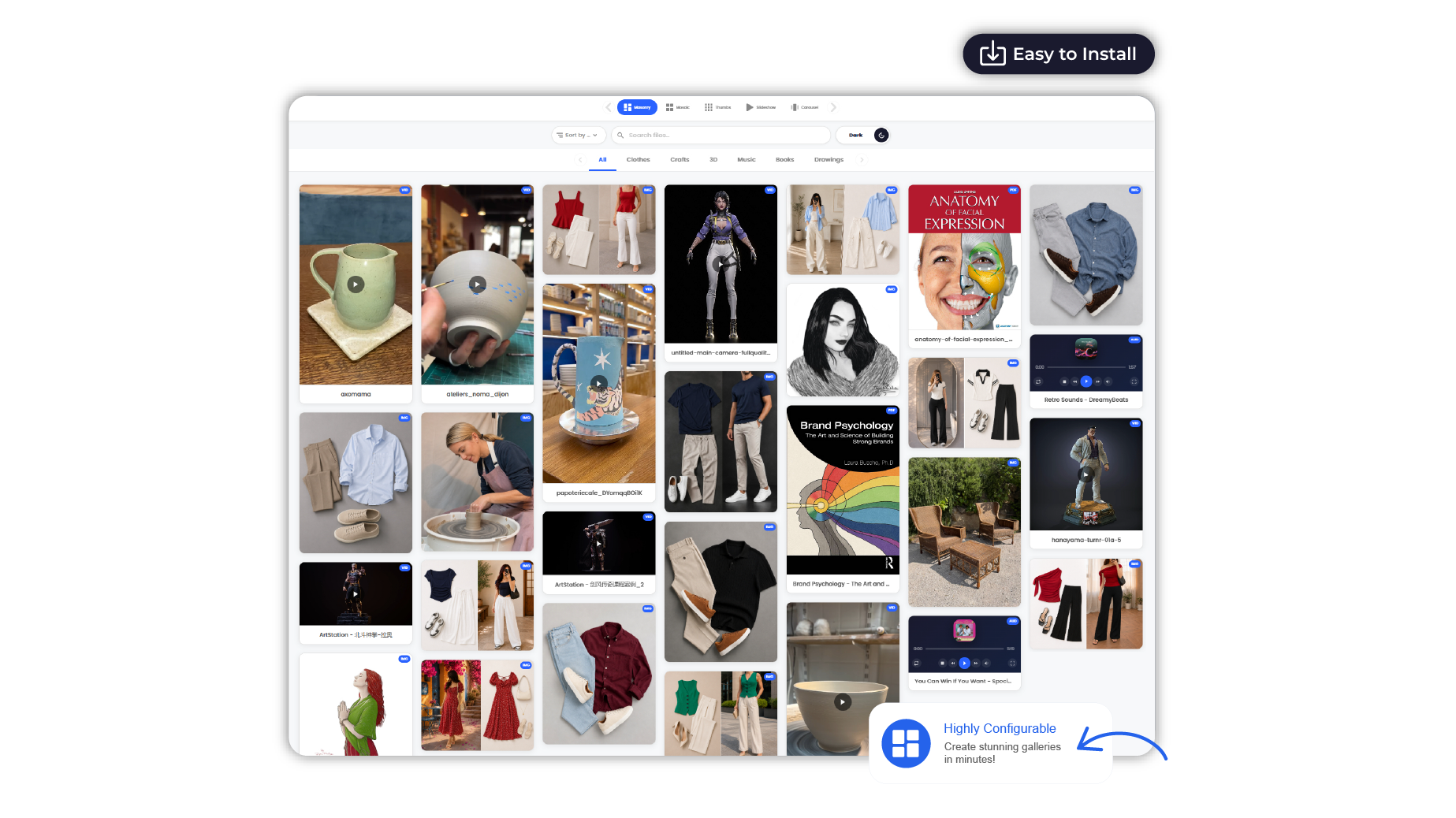Switch to the Mosaic layout icon
Screen dimensions: 1456x818
(677, 107)
